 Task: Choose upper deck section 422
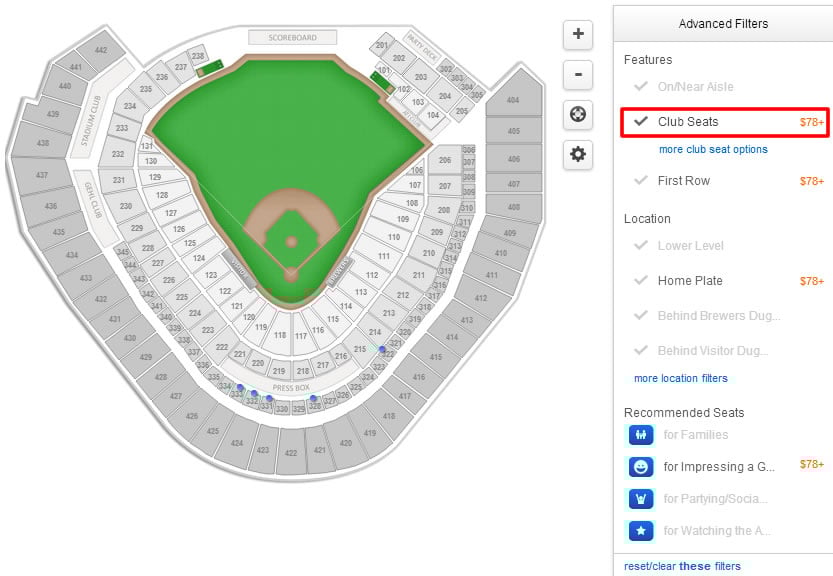point(291,452)
